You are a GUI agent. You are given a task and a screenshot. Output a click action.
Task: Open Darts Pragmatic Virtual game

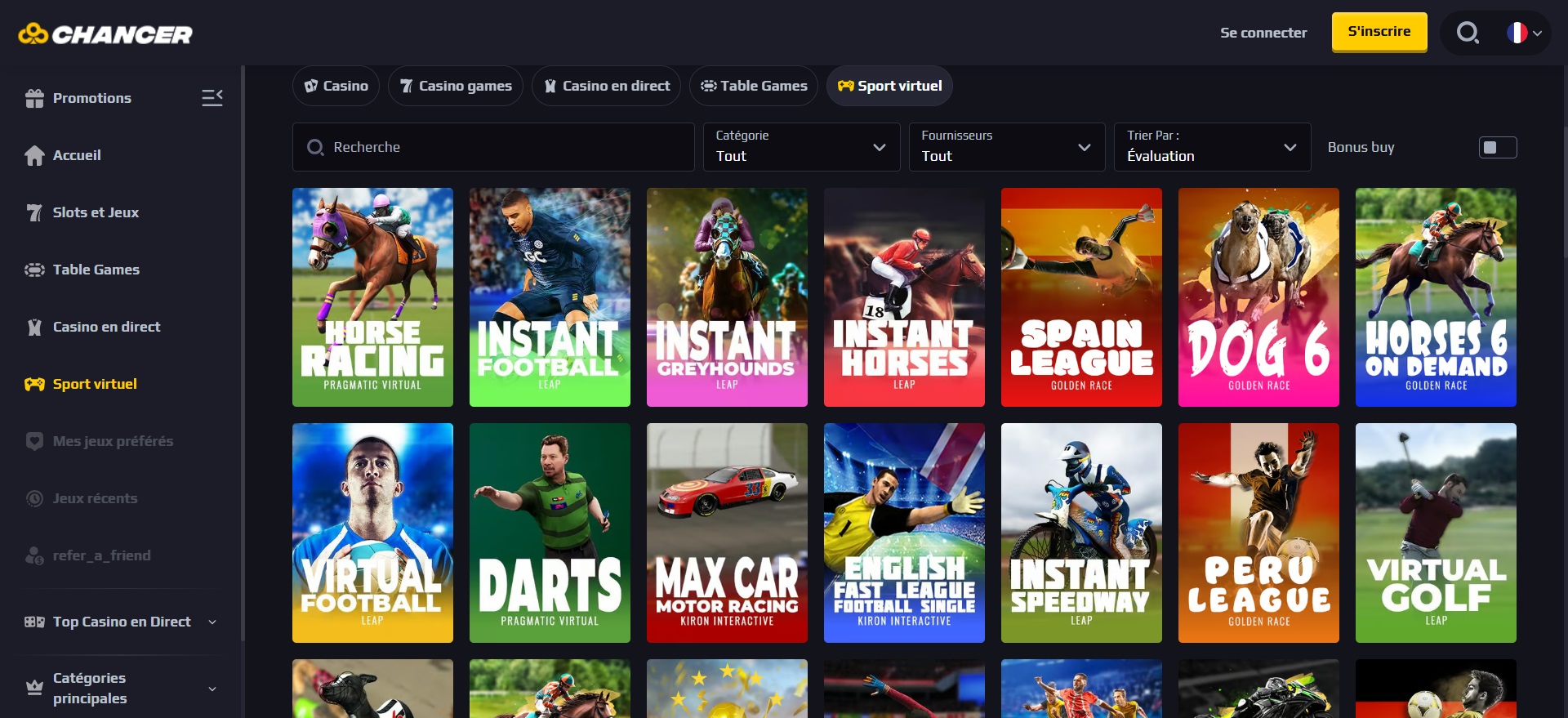[550, 533]
